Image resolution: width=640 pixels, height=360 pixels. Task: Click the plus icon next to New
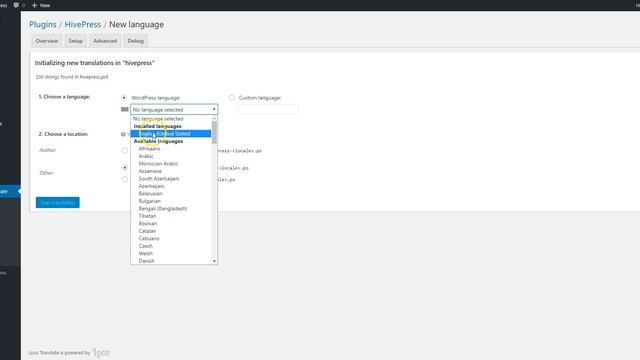(x=34, y=5)
